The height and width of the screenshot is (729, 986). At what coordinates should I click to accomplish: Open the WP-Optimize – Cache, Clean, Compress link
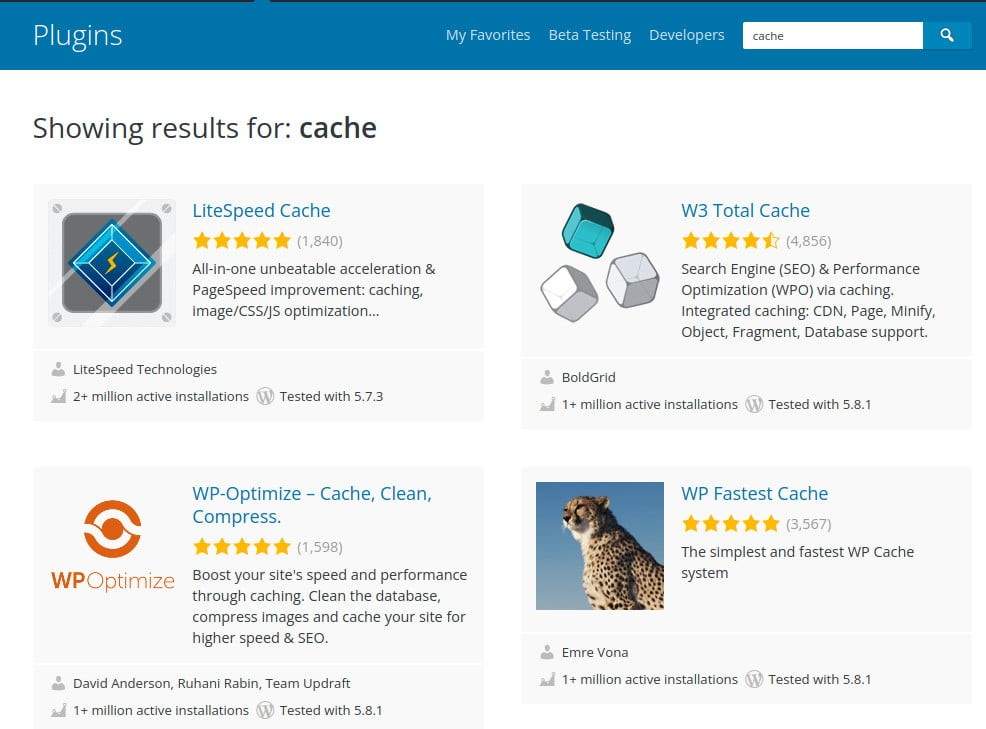point(312,505)
